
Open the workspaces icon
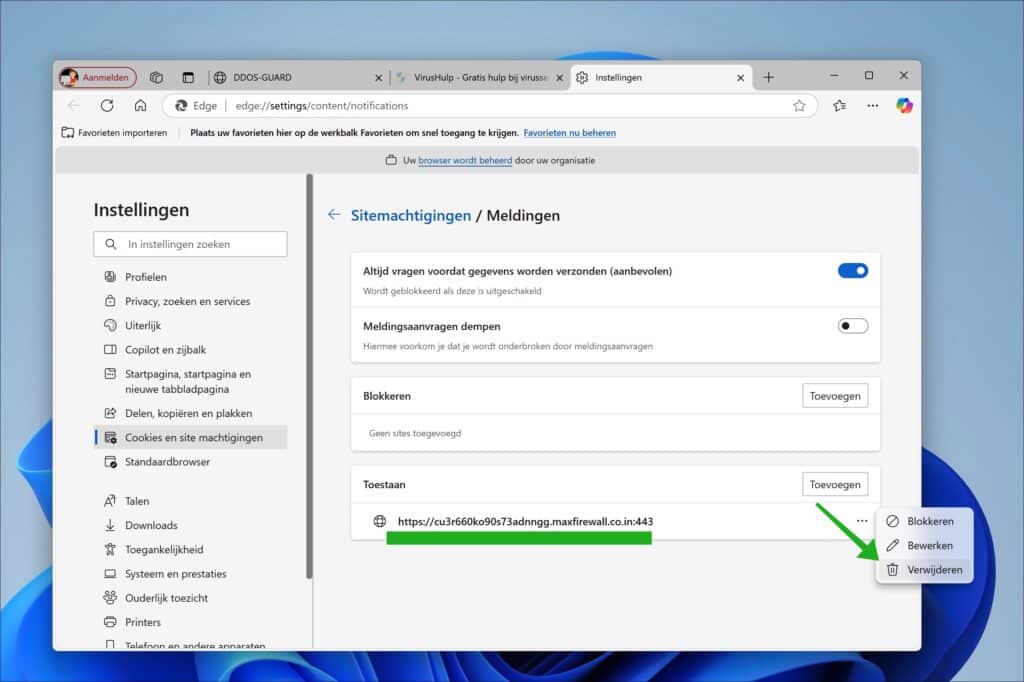[x=156, y=77]
